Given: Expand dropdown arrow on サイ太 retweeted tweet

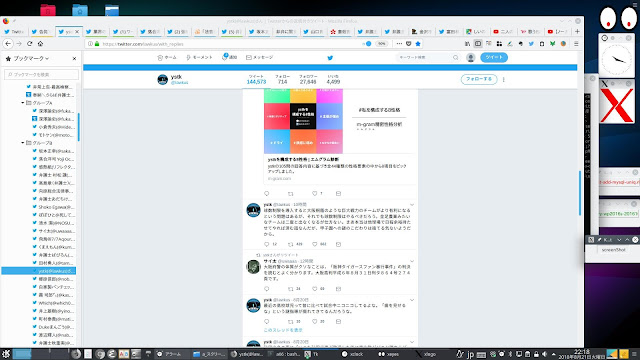Looking at the screenshot, I should pos(412,261).
